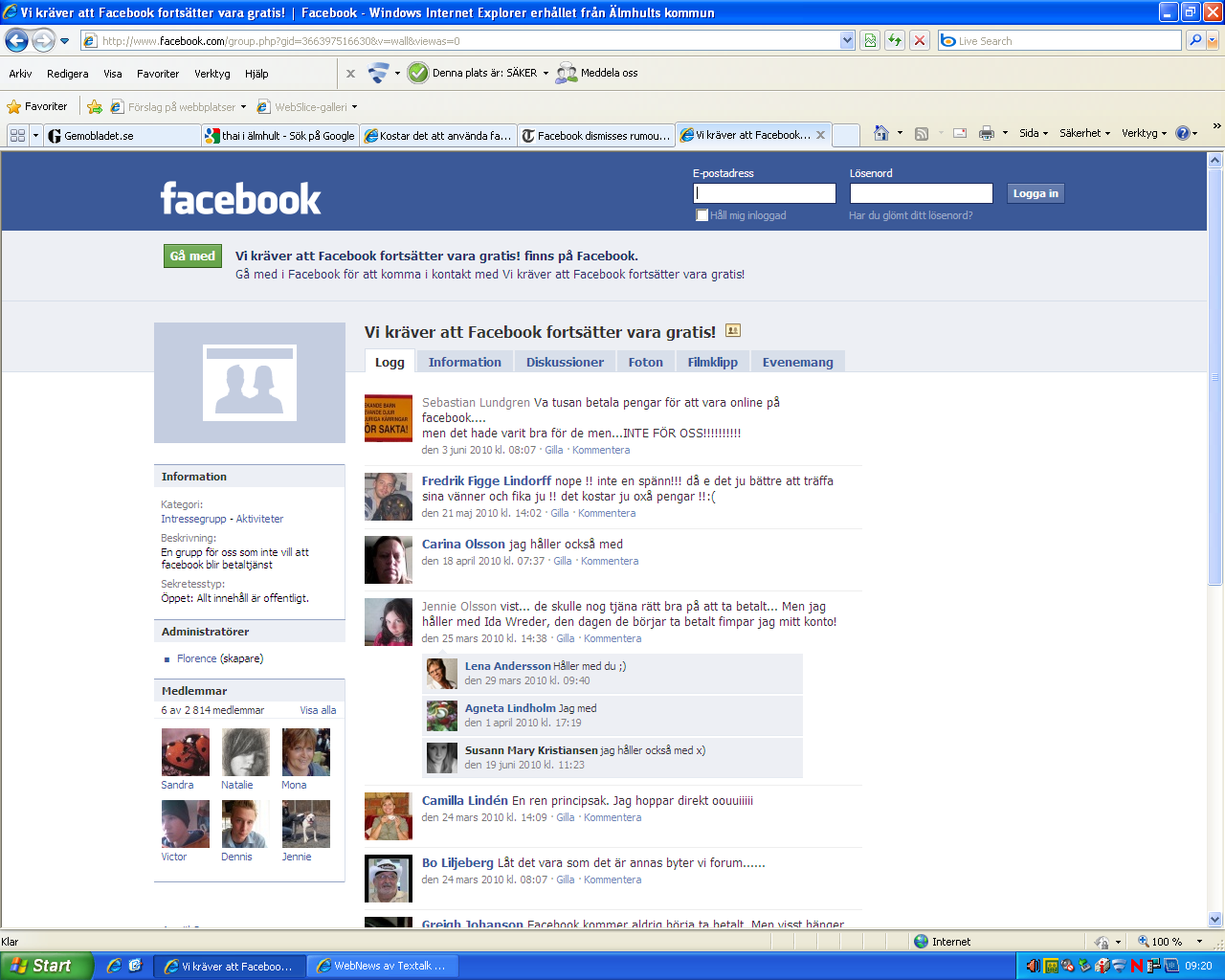This screenshot has width=1225, height=980.
Task: Open the Arkiv menu
Action: click(20, 73)
